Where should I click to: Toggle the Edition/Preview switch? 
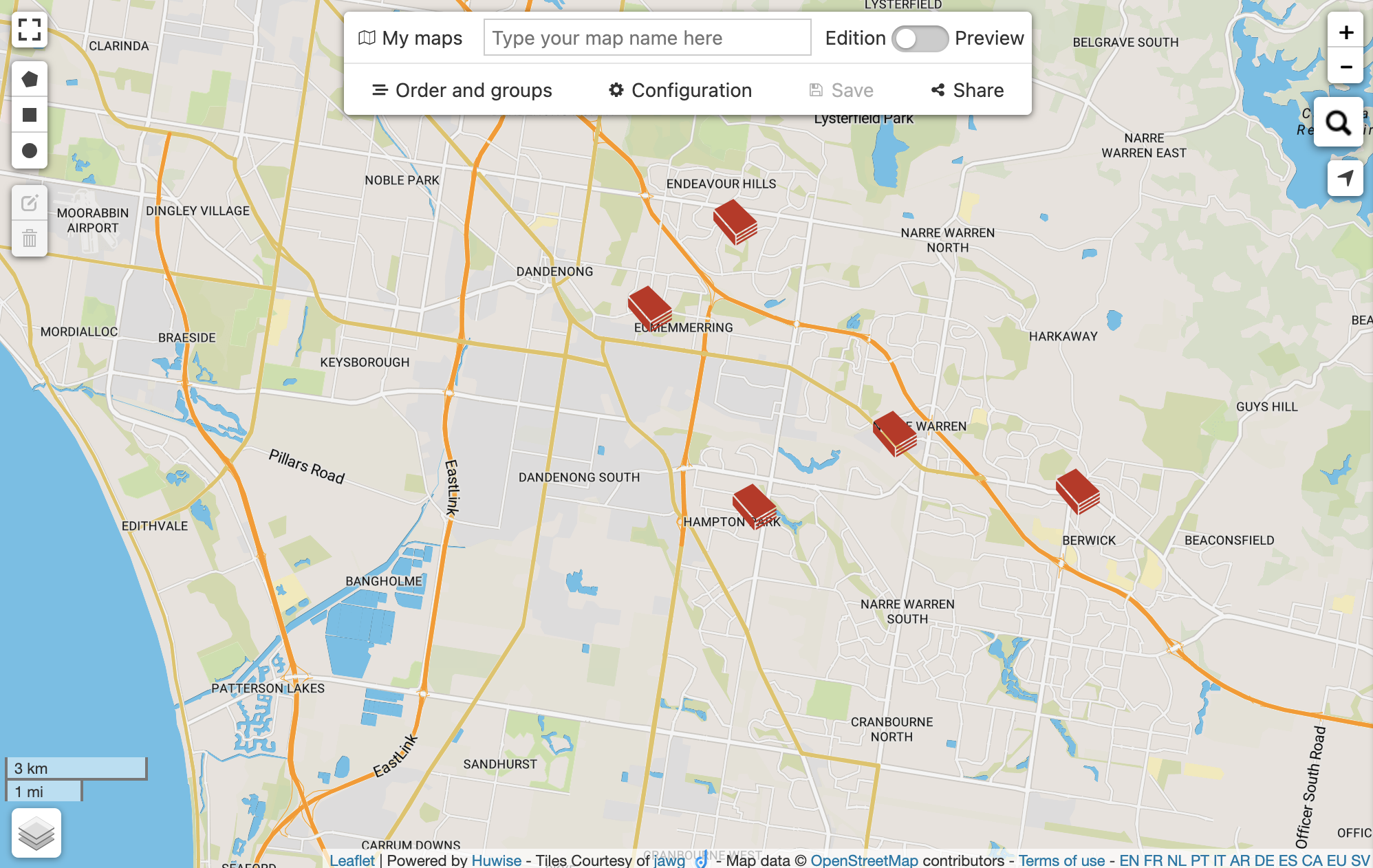tap(920, 39)
